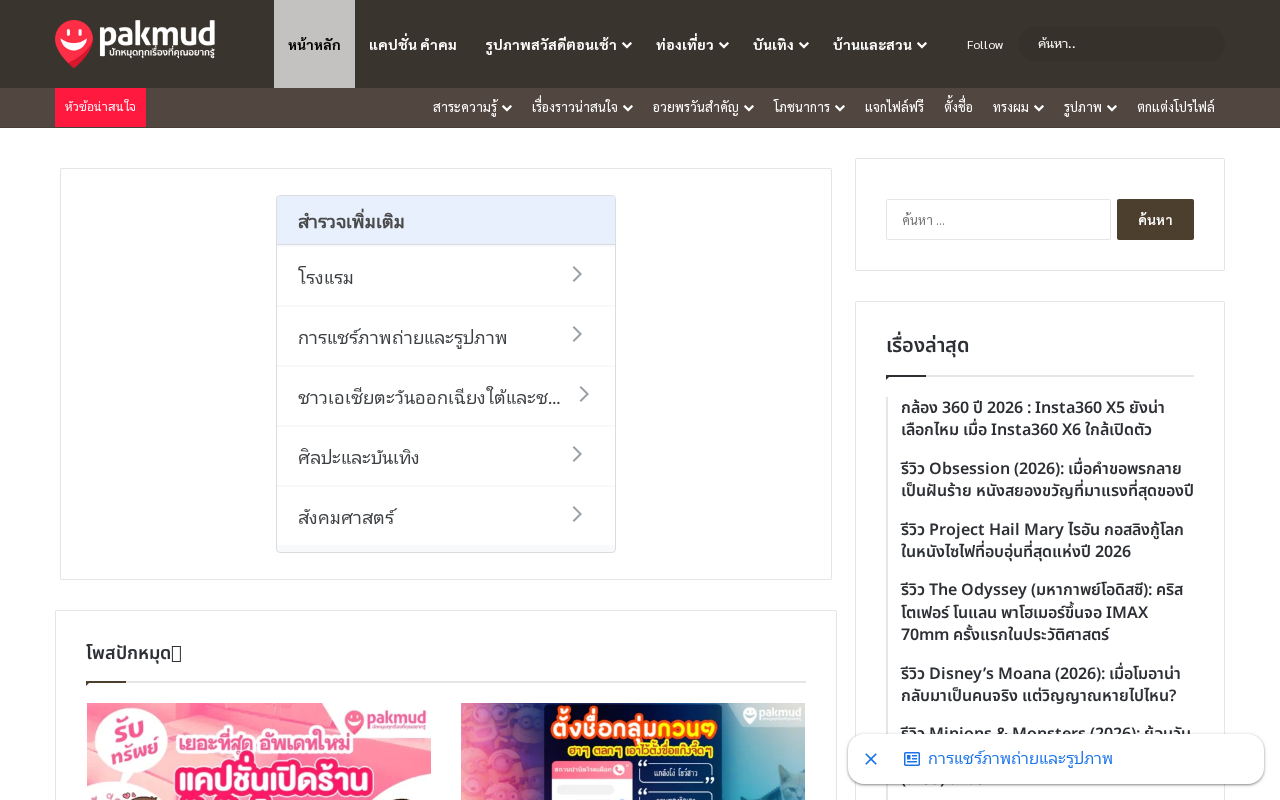The height and width of the screenshot is (800, 1280).
Task: Click หัวข้อน่าสนใจ red button
Action: 100,107
